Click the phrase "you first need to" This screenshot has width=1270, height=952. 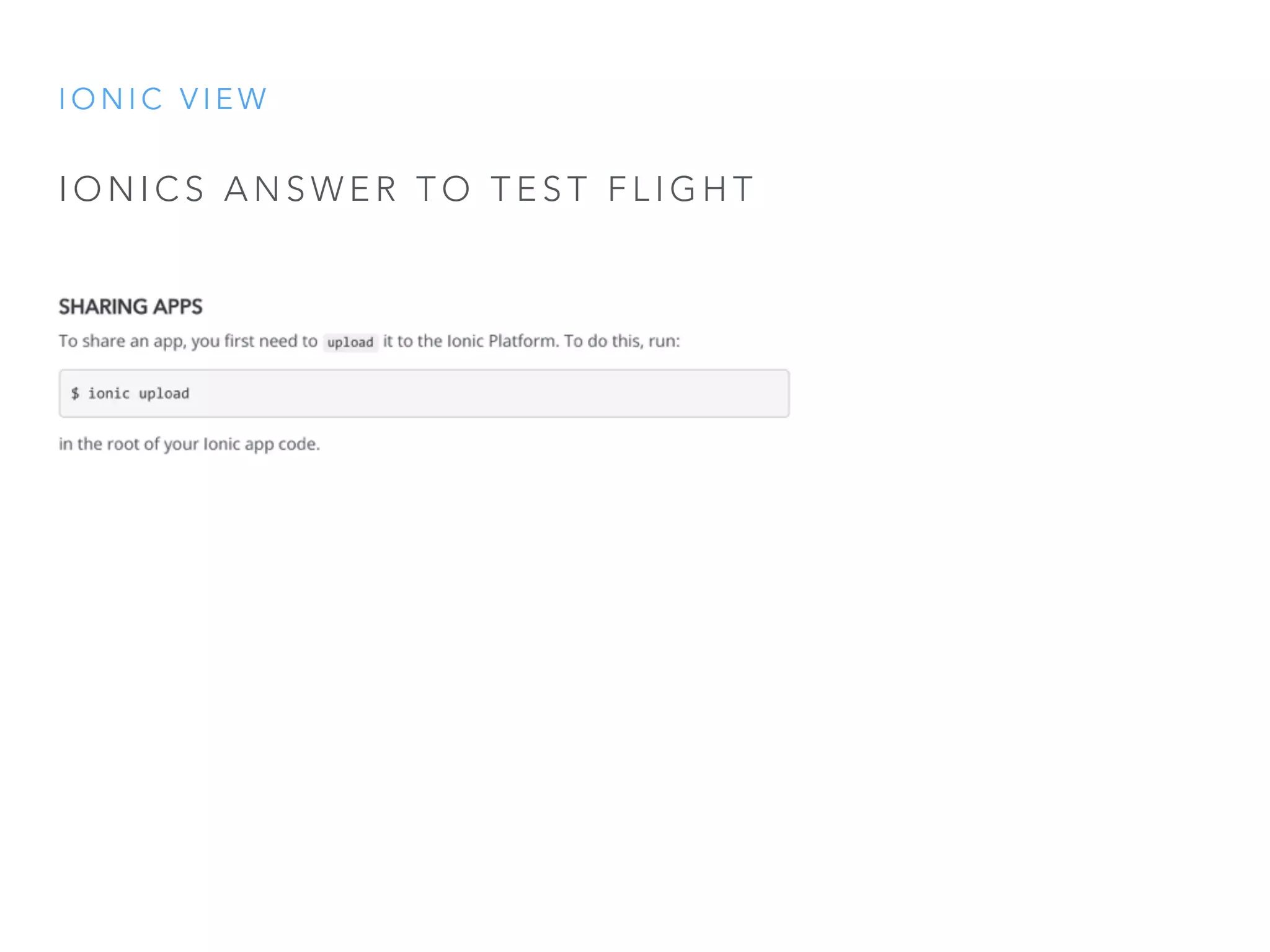pos(254,342)
